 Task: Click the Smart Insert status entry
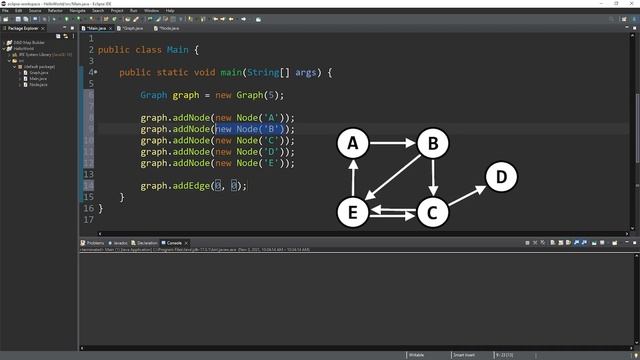[464, 355]
